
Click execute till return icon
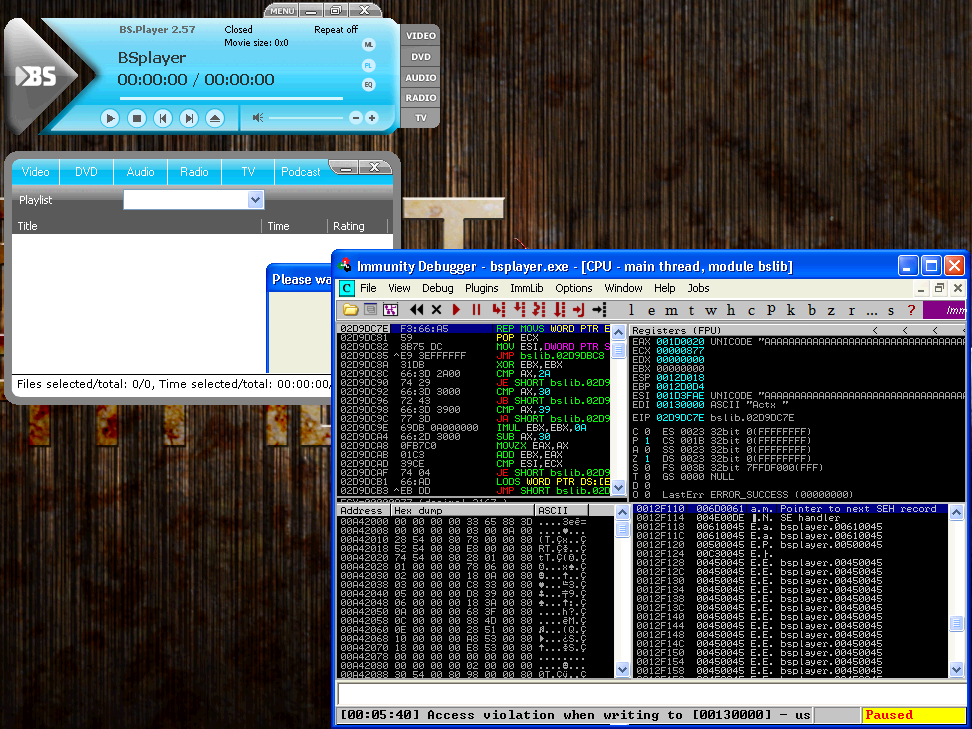click(578, 309)
